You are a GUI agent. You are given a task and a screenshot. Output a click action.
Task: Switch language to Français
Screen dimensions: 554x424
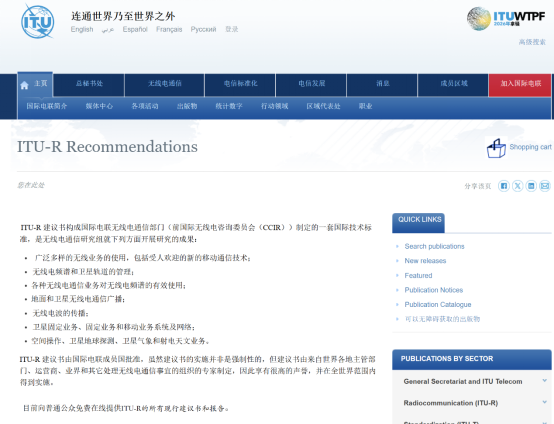point(169,29)
